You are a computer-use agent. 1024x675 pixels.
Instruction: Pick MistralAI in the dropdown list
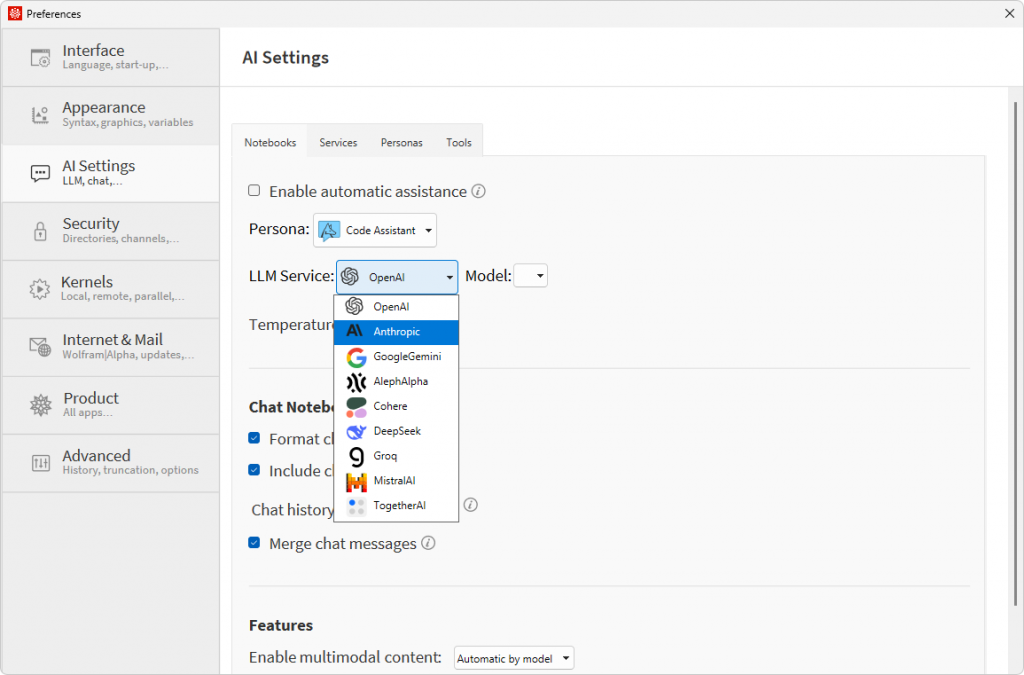point(396,480)
